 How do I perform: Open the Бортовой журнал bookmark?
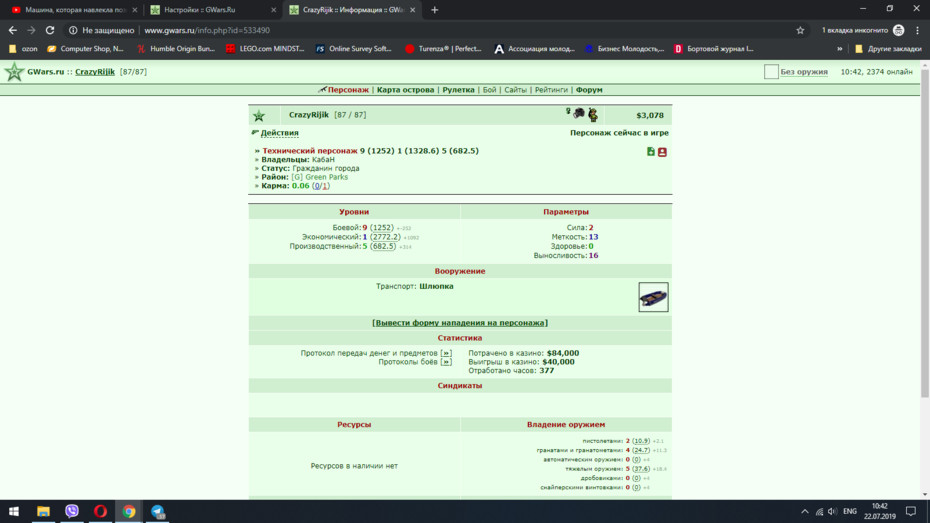(x=714, y=49)
